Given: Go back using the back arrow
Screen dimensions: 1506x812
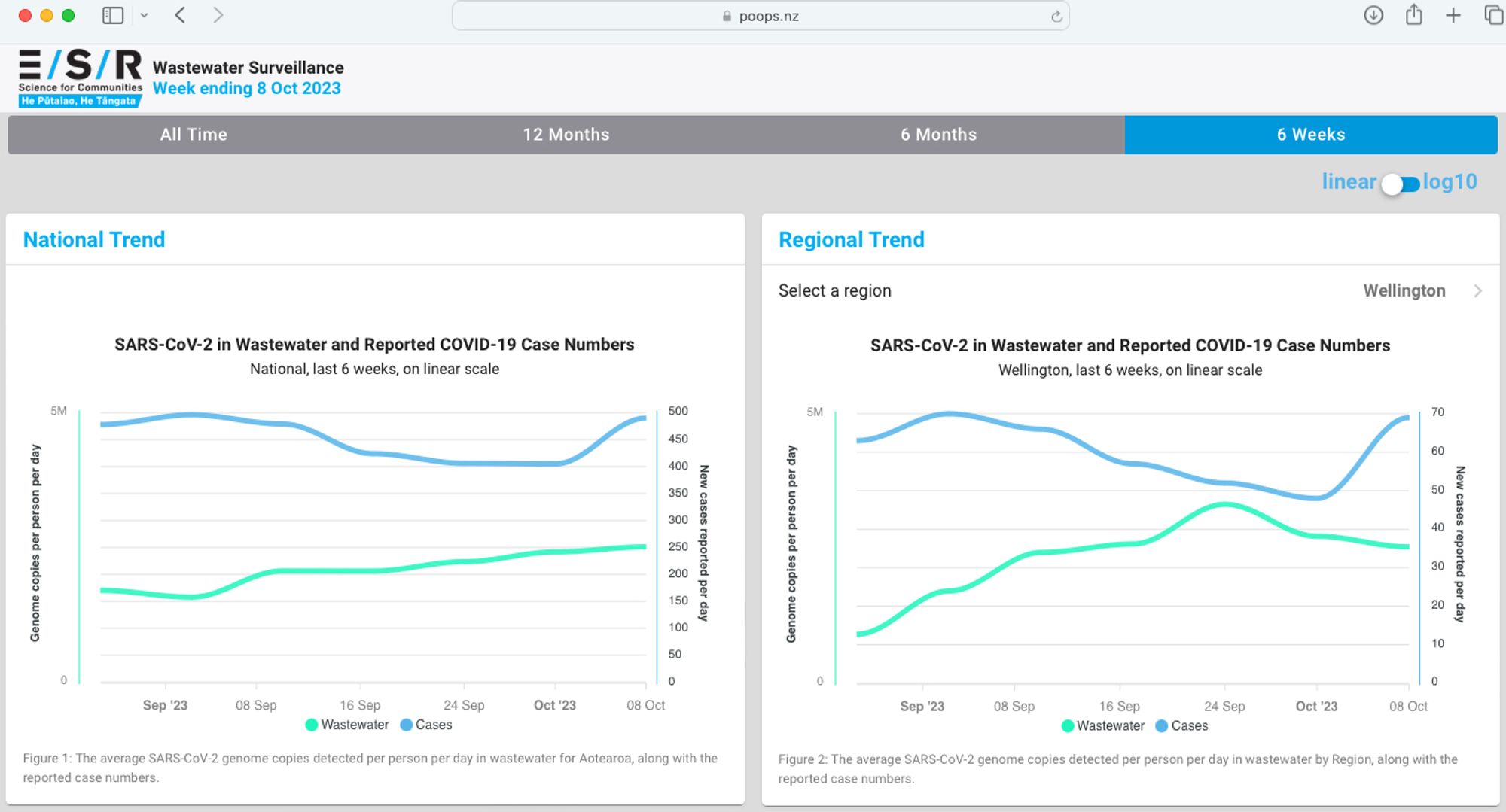Looking at the screenshot, I should (180, 15).
